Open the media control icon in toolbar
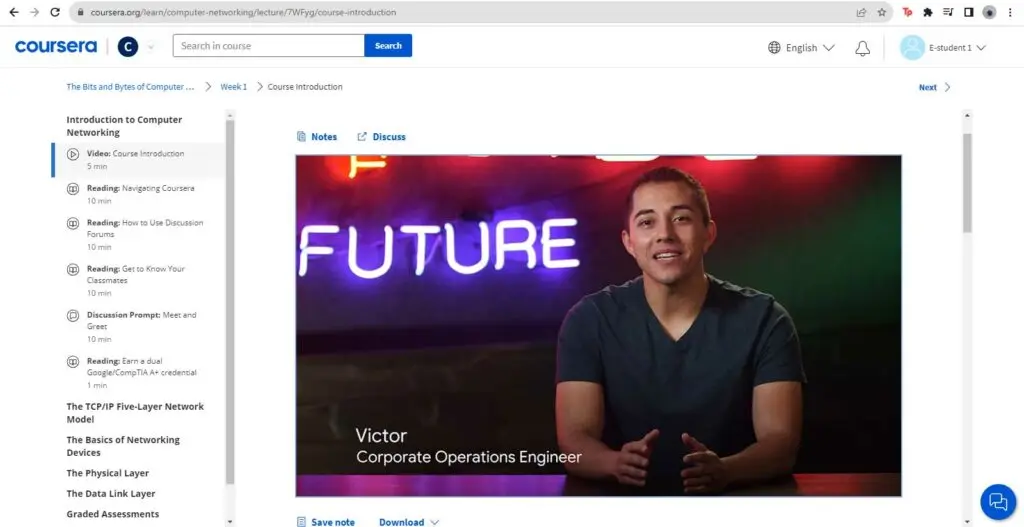This screenshot has width=1024, height=527. (x=948, y=12)
